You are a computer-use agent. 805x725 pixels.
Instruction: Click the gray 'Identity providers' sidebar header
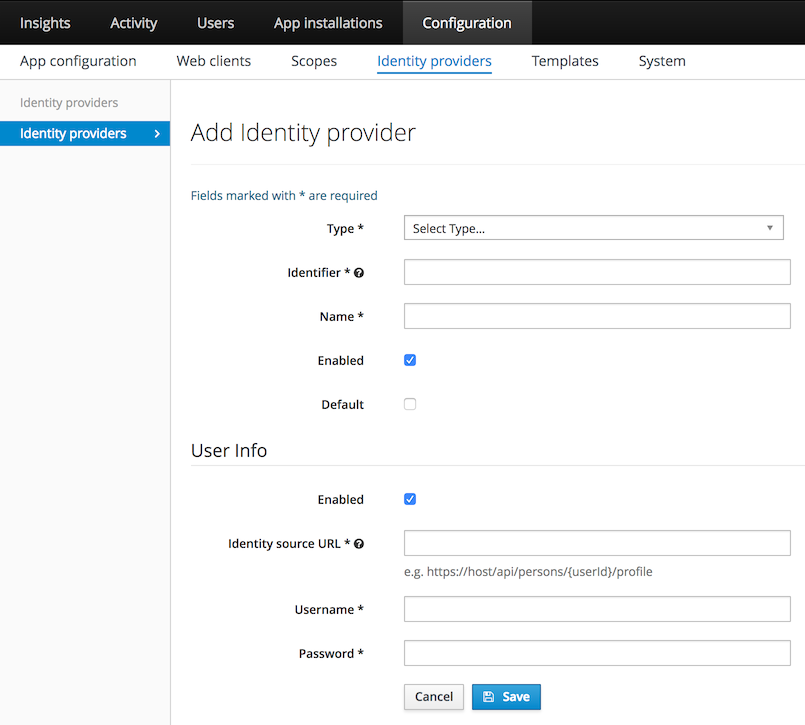pyautogui.click(x=69, y=103)
